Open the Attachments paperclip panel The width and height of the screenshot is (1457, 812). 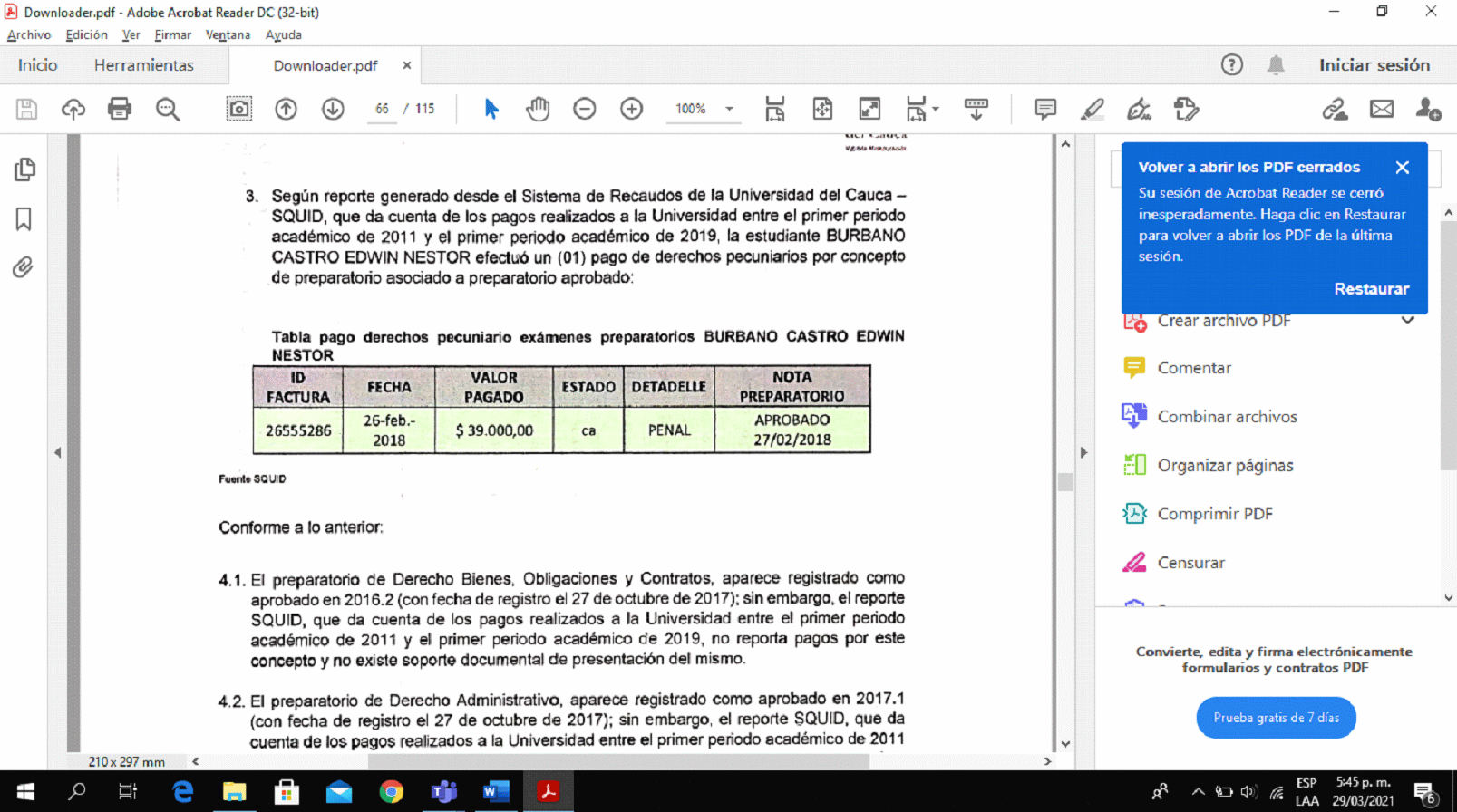24,267
